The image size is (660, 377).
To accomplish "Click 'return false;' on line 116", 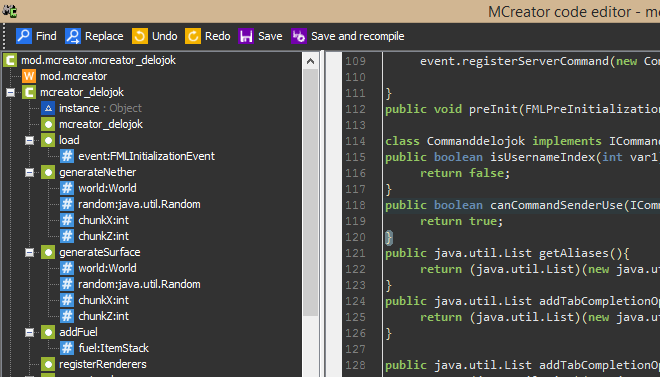I will click(x=465, y=173).
